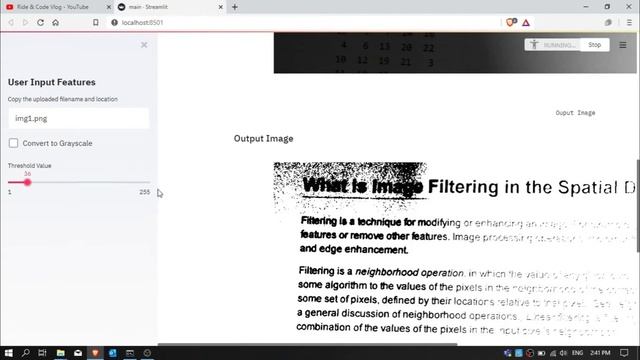
Task: Open network settings from tray icon
Action: [553, 353]
